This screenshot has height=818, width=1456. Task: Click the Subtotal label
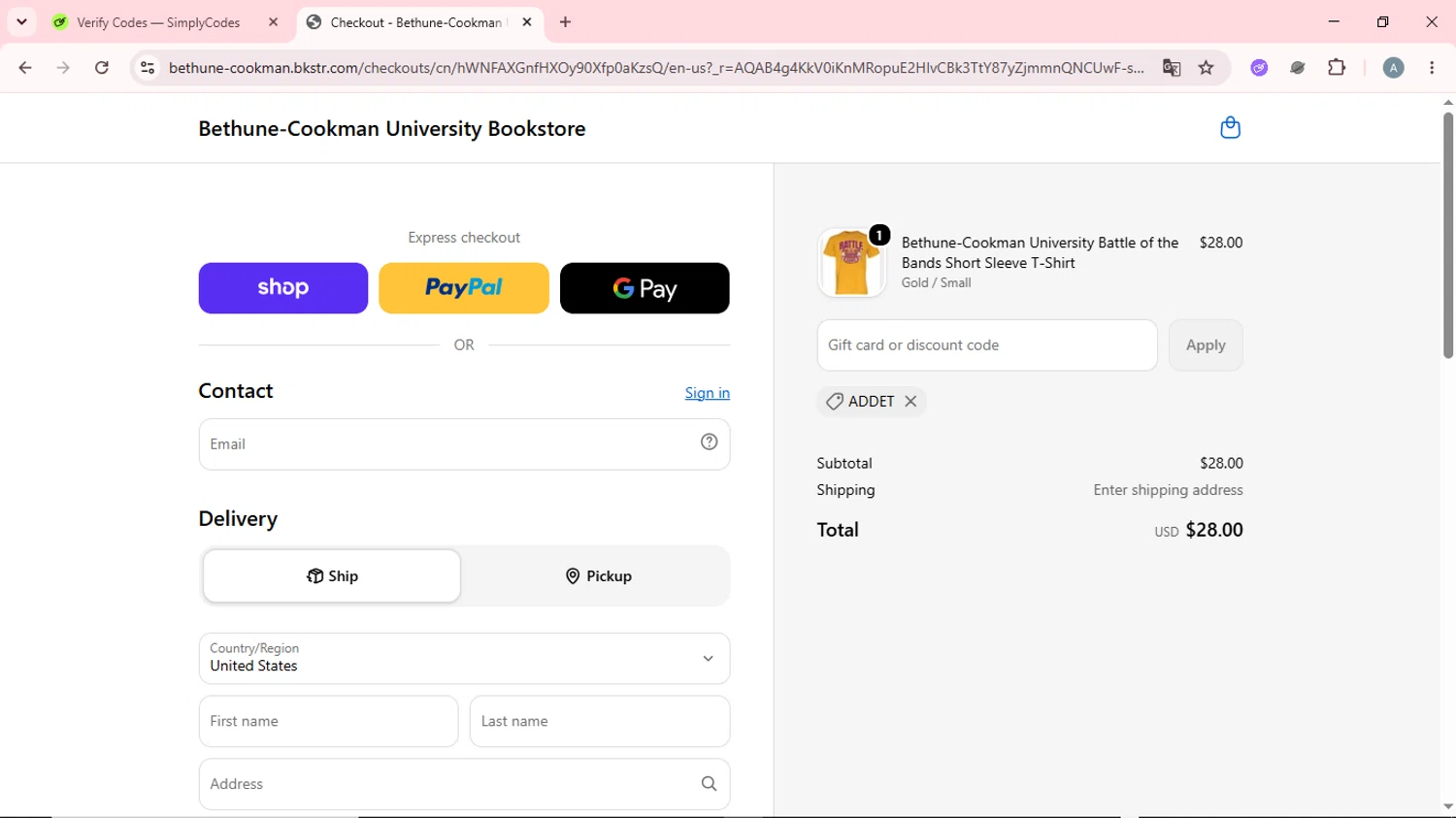pyautogui.click(x=844, y=463)
